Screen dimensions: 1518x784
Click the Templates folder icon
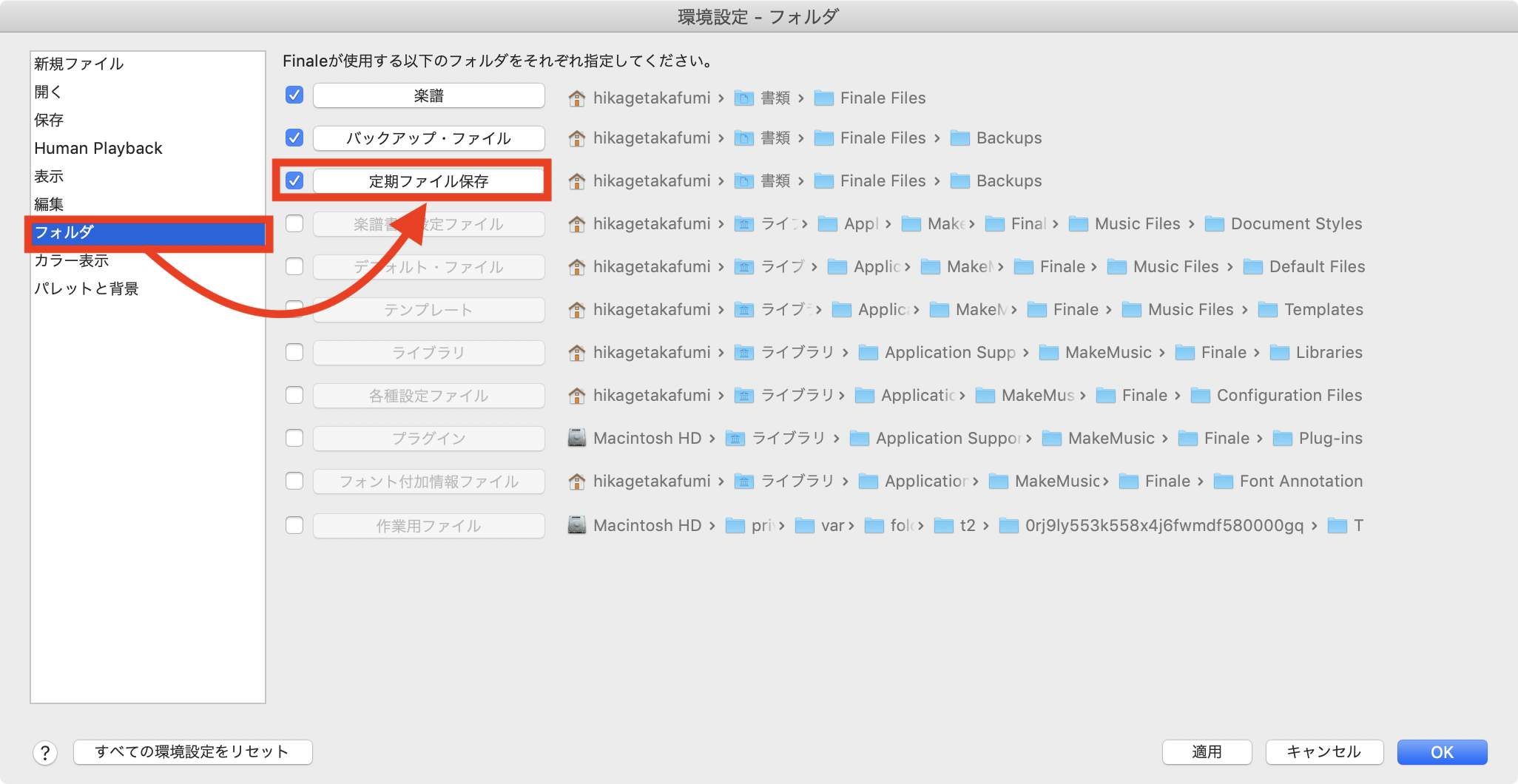[x=1267, y=310]
